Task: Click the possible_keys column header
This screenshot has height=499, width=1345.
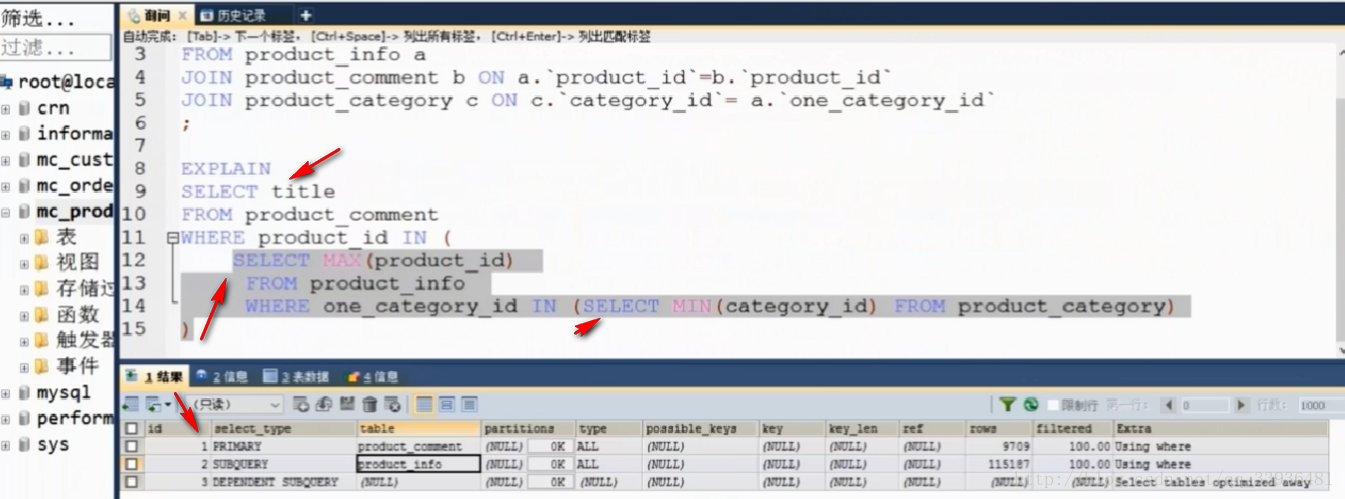Action: point(701,428)
